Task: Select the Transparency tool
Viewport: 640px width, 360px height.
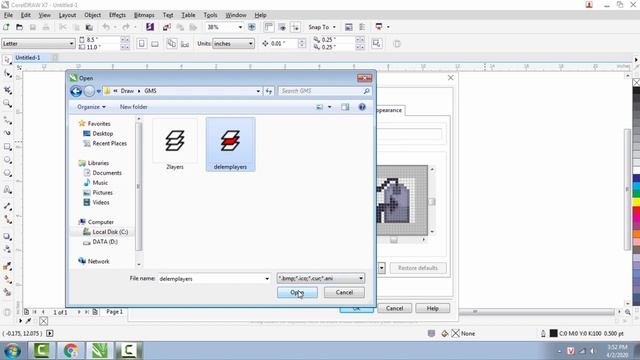Action: [x=7, y=249]
